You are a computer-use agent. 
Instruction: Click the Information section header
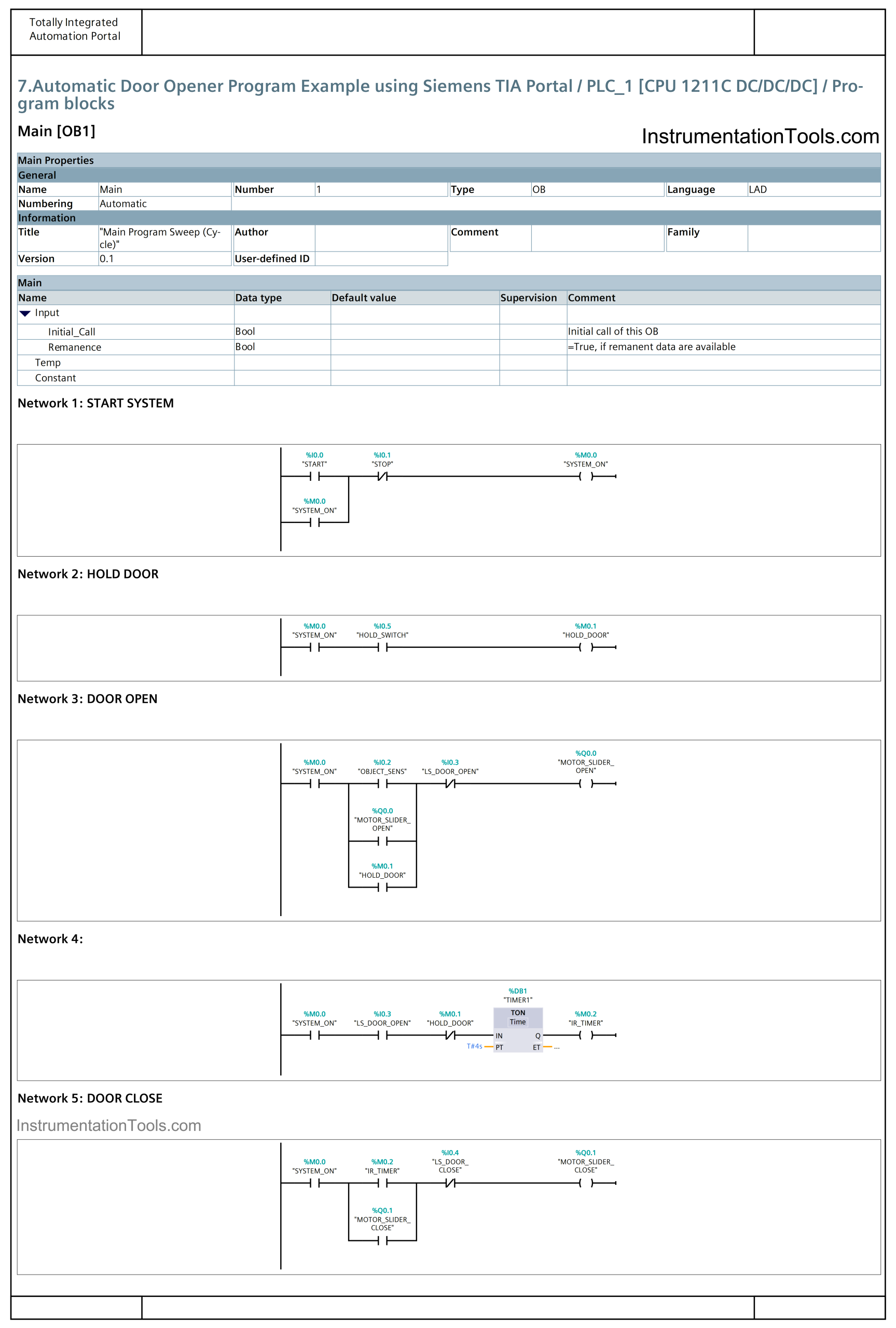(449, 218)
